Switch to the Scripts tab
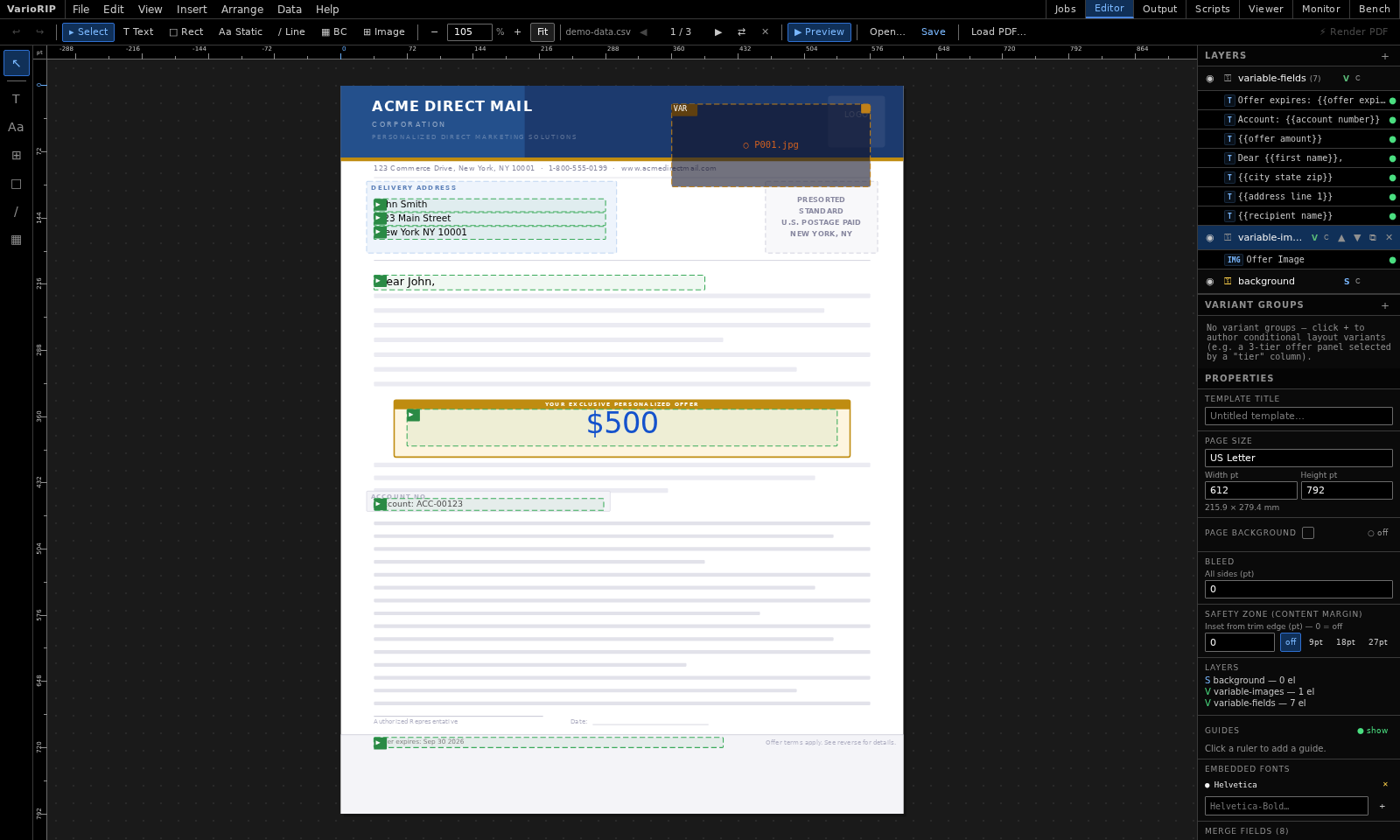This screenshot has width=1400, height=840. coord(1213,10)
